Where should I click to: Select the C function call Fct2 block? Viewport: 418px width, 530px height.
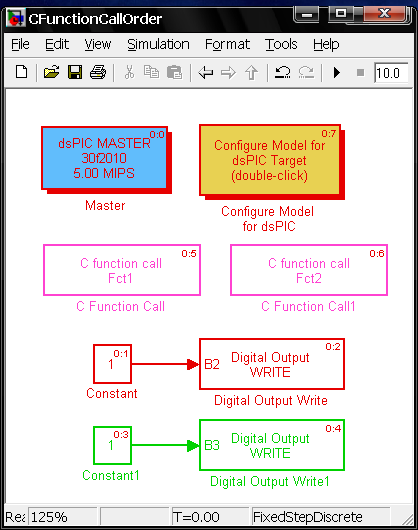coord(309,270)
